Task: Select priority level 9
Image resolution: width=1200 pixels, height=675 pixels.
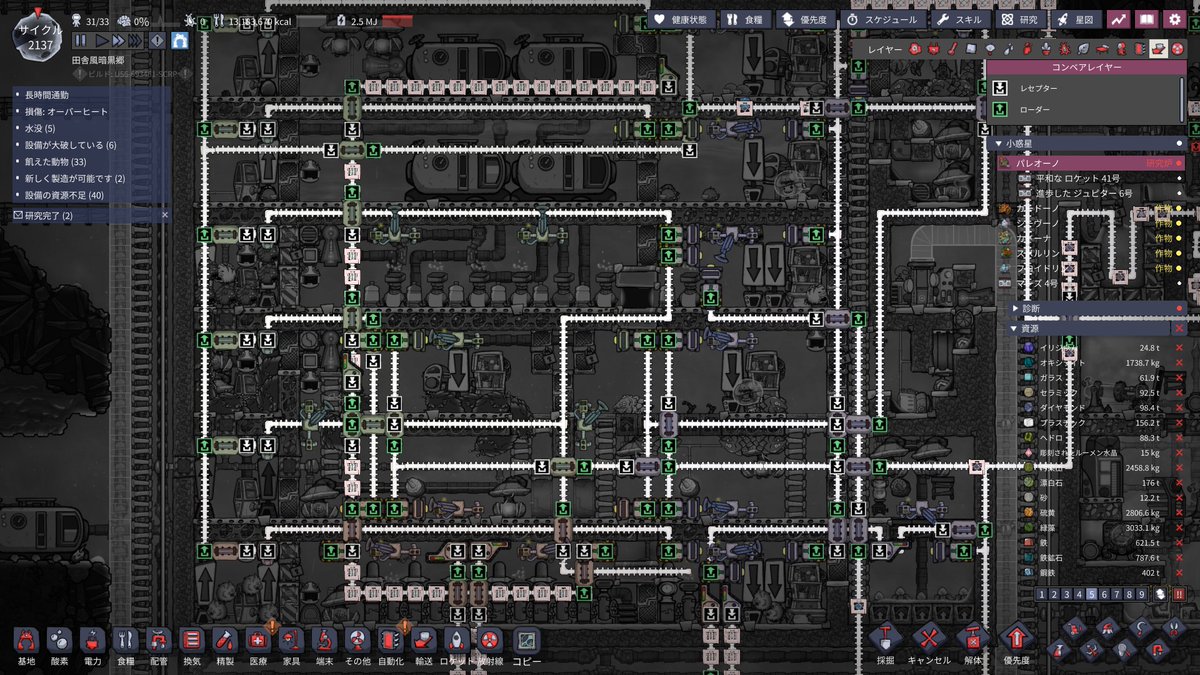Action: (x=1142, y=594)
